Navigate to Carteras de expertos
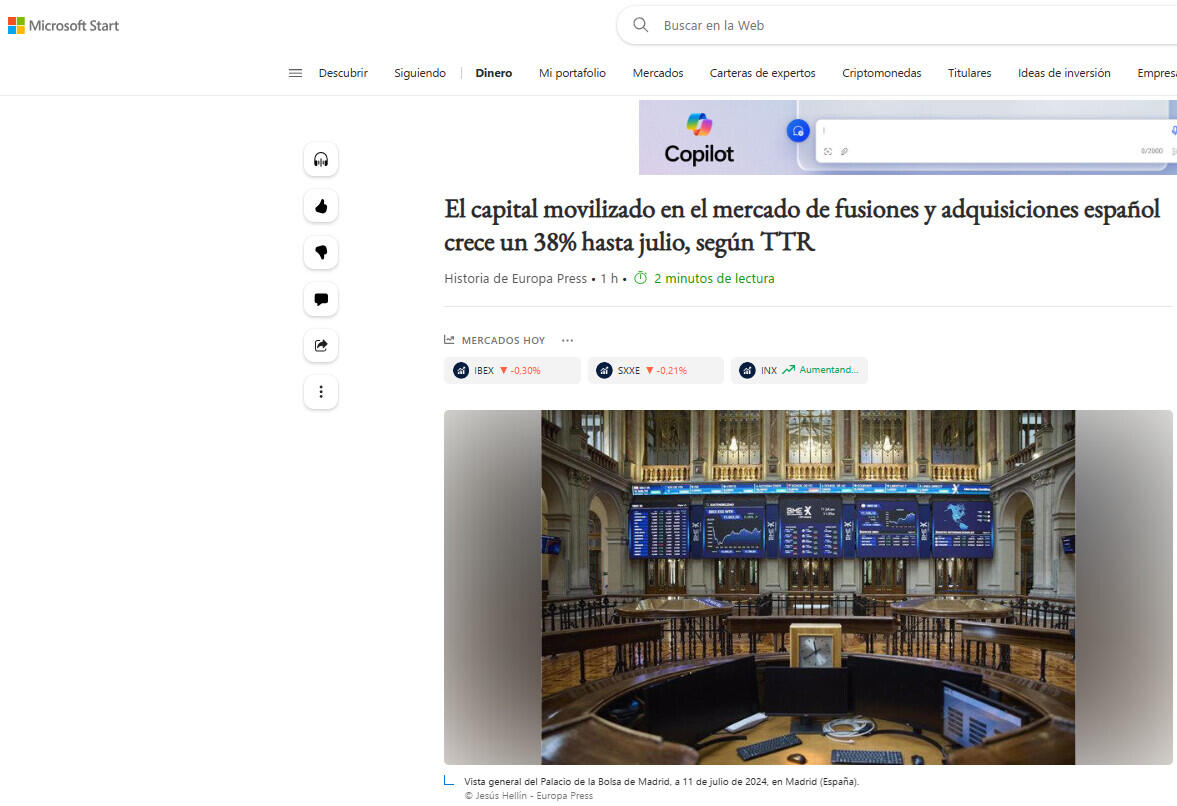The height and width of the screenshot is (806, 1177). pos(762,73)
